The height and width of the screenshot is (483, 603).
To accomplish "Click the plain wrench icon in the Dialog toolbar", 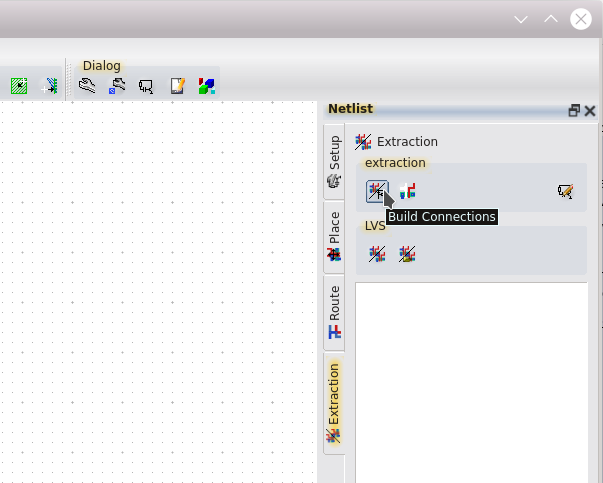I will (x=87, y=86).
